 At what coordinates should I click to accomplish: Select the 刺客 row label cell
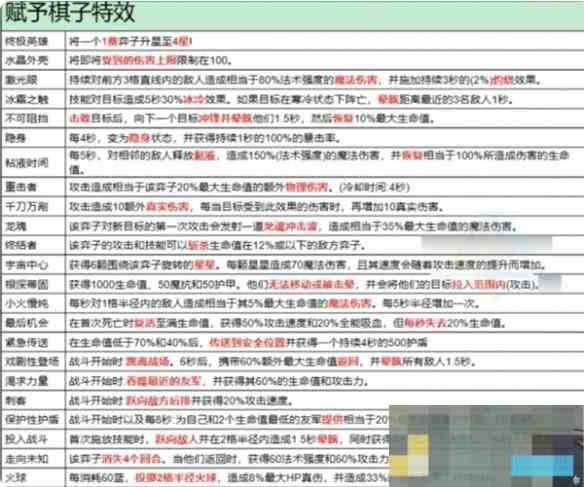(34, 401)
